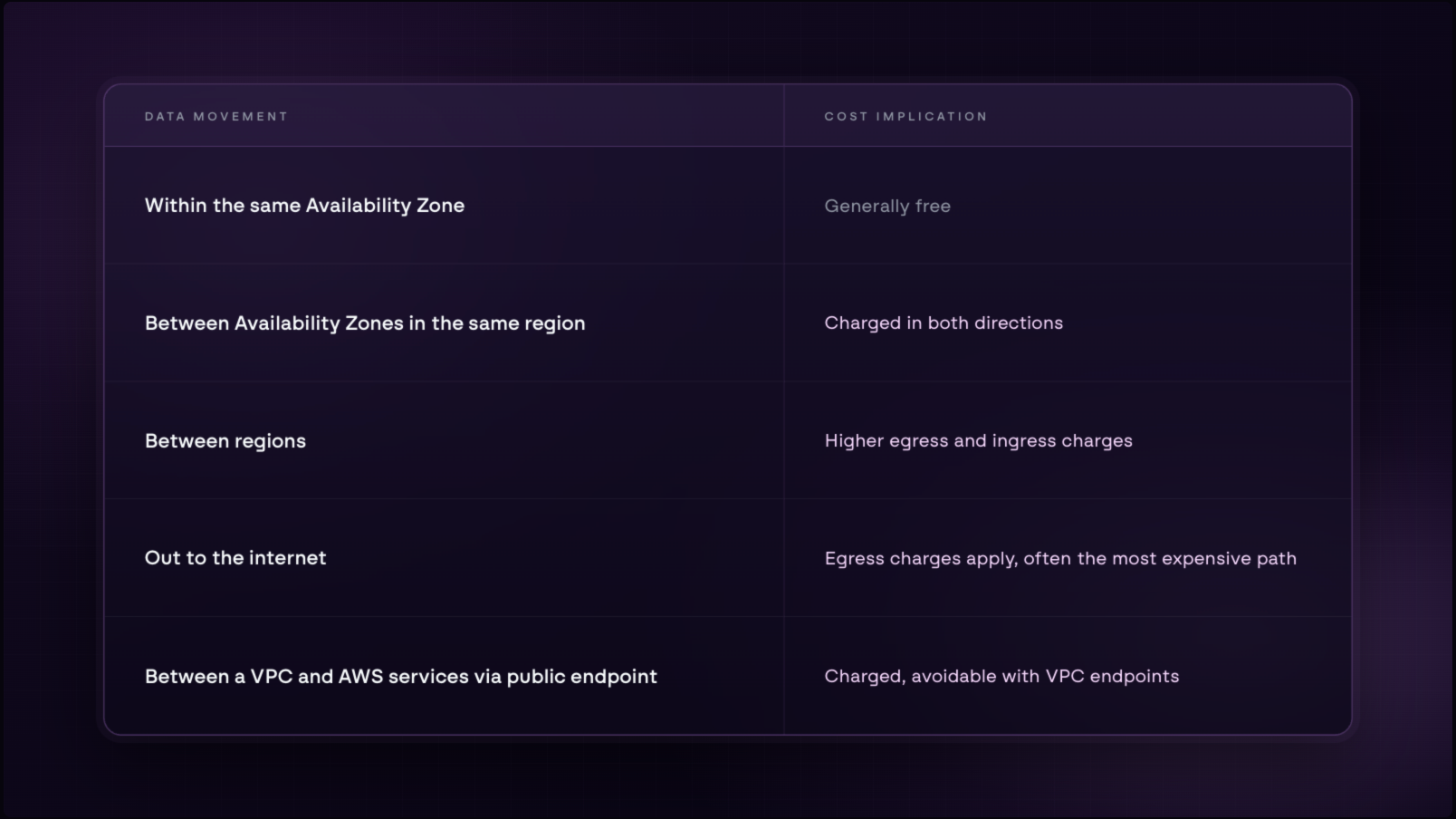
Task: Select the 'Between regions' row label
Action: click(x=225, y=441)
